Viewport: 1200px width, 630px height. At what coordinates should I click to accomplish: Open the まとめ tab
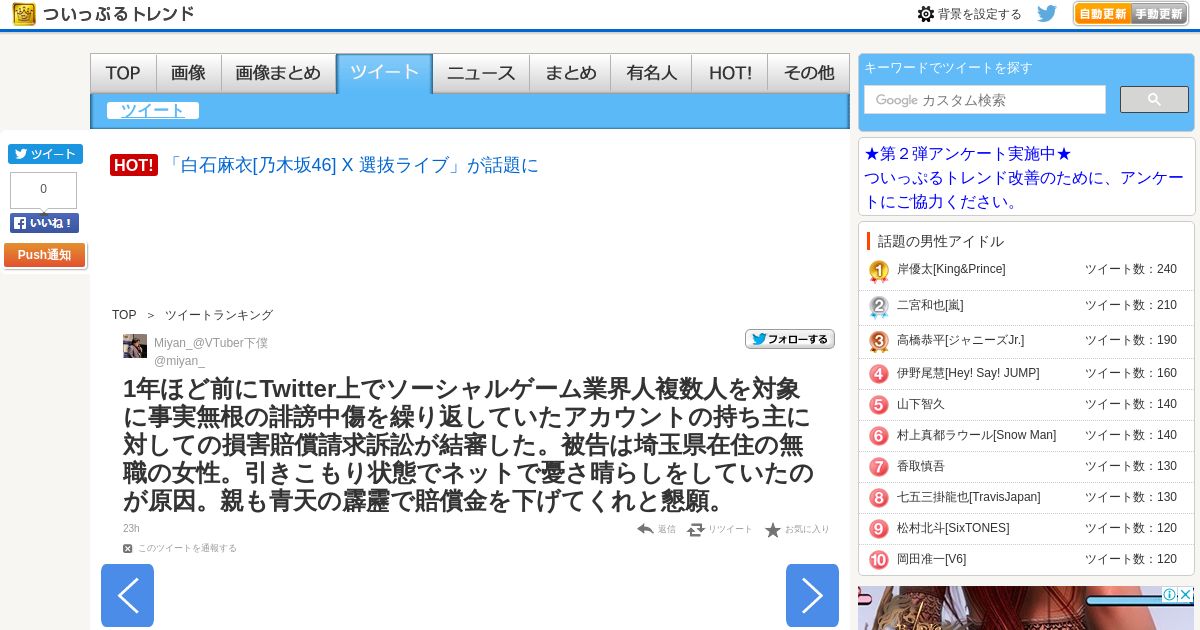click(570, 73)
